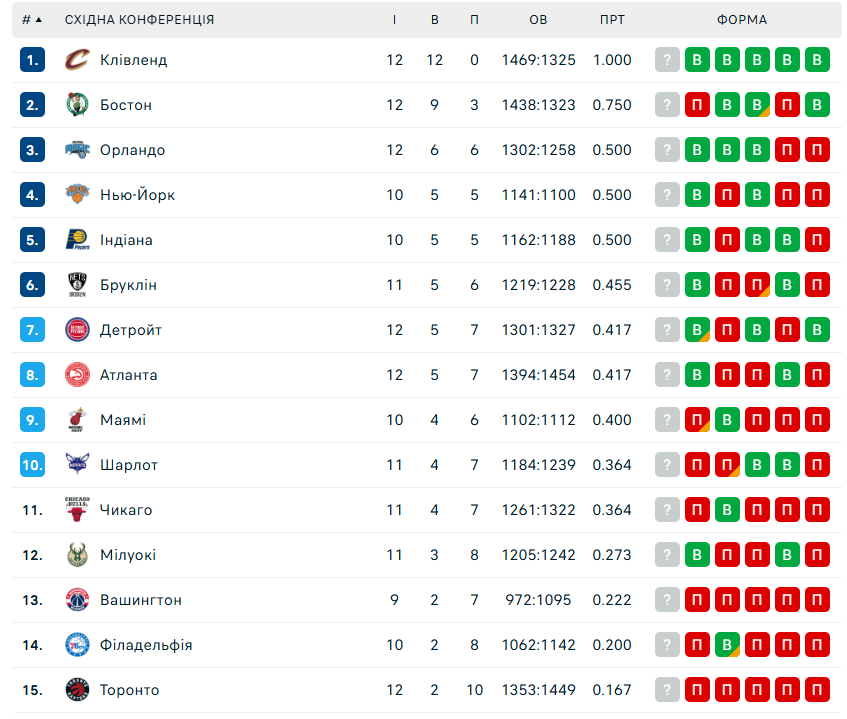The image size is (847, 719).
Task: Click the New York Knicks logo
Action: pyautogui.click(x=77, y=194)
